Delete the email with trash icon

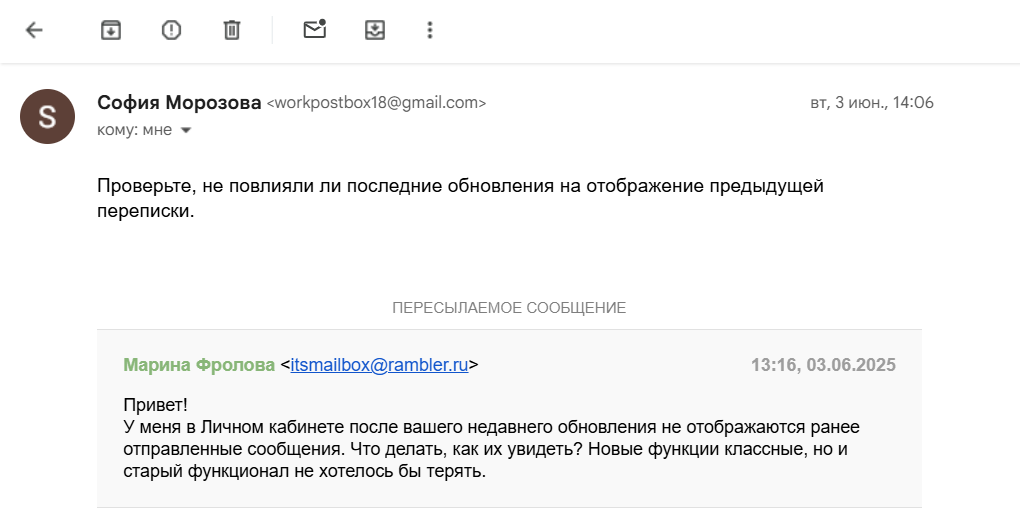pyautogui.click(x=231, y=30)
